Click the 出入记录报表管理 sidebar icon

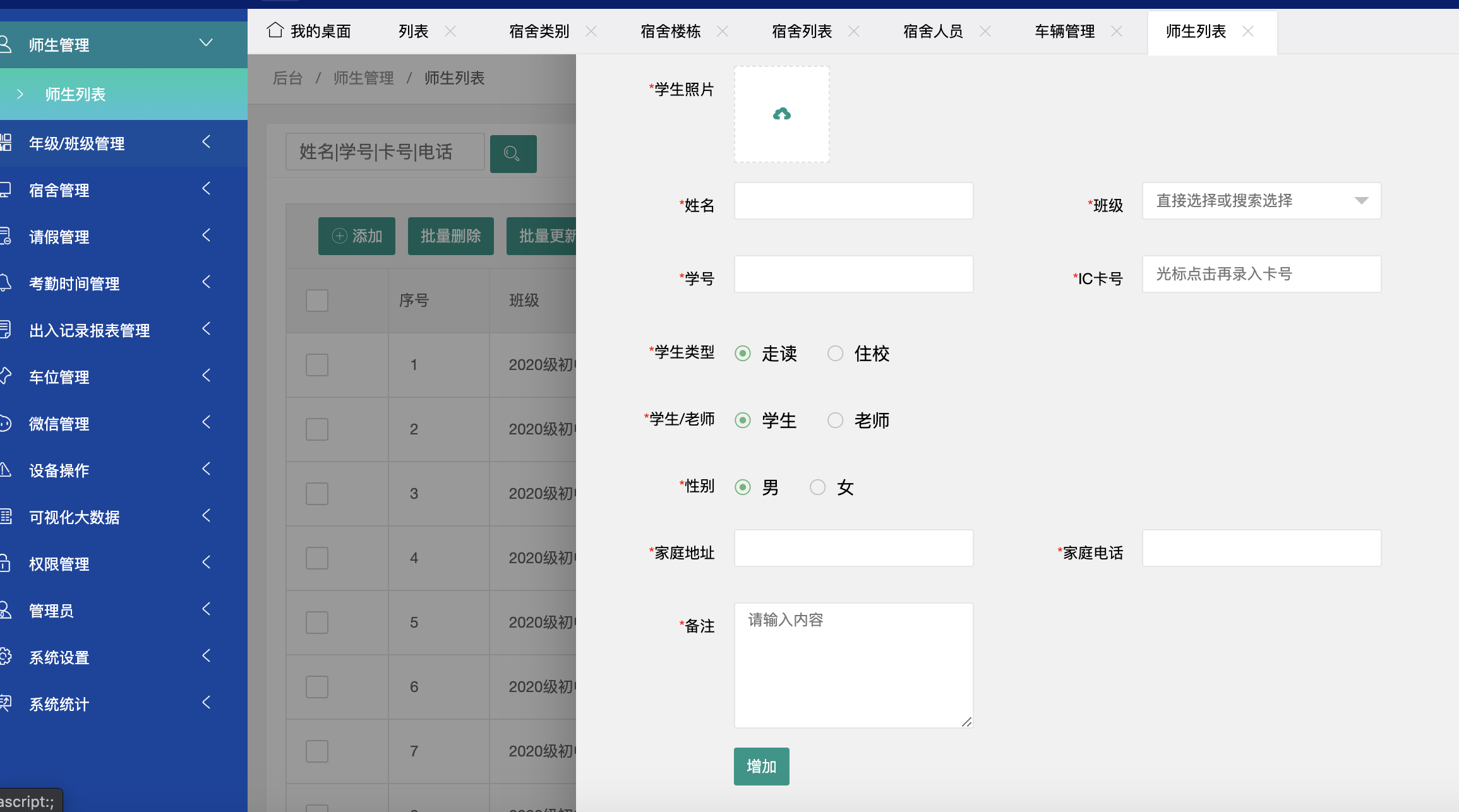click(x=5, y=330)
